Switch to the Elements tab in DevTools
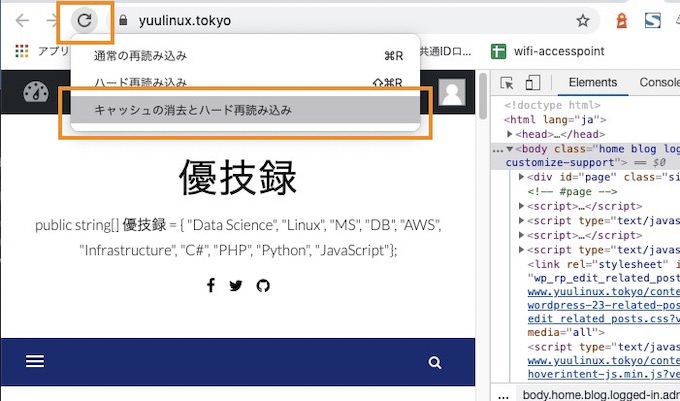 (592, 82)
